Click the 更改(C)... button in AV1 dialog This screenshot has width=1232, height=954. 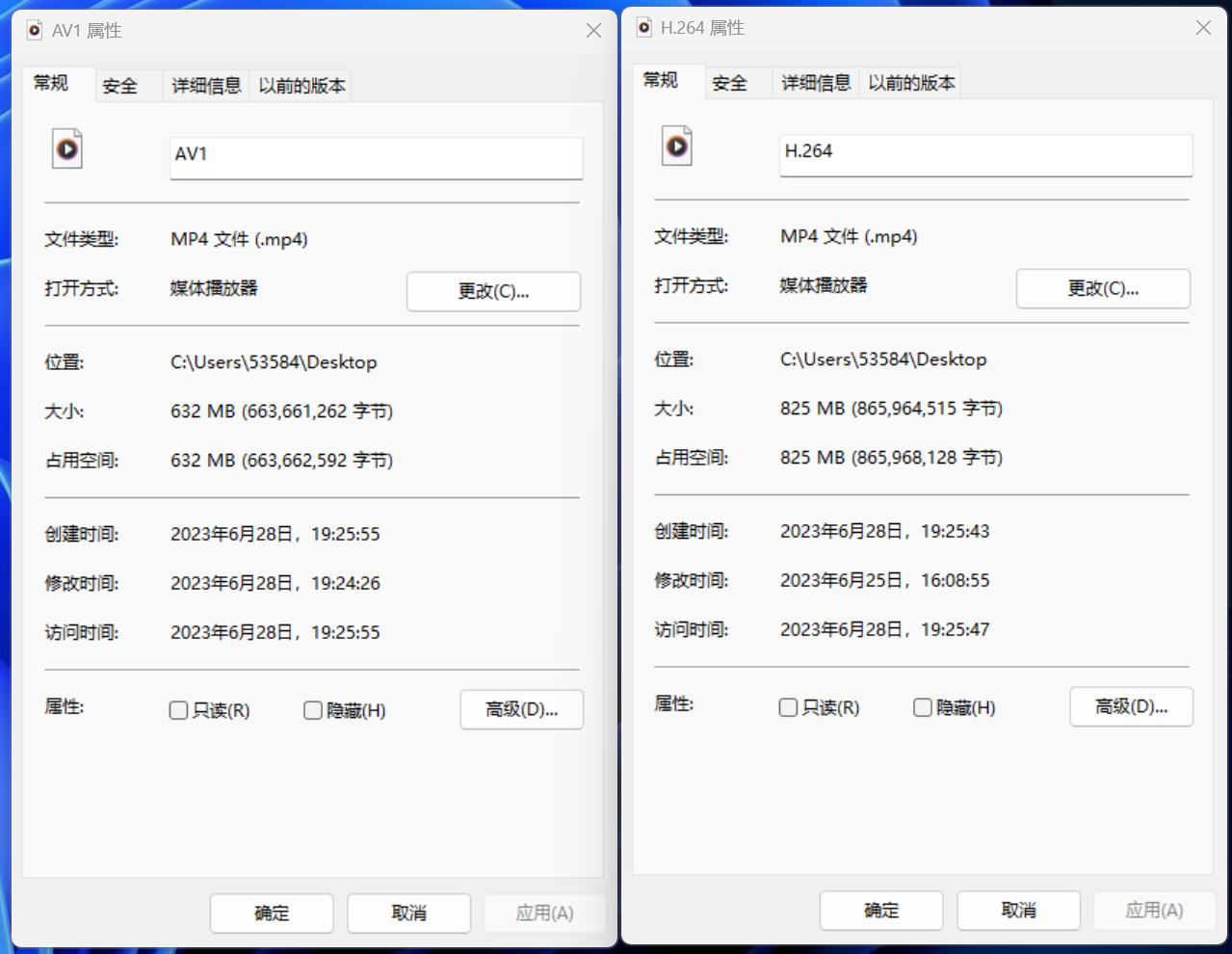(493, 292)
